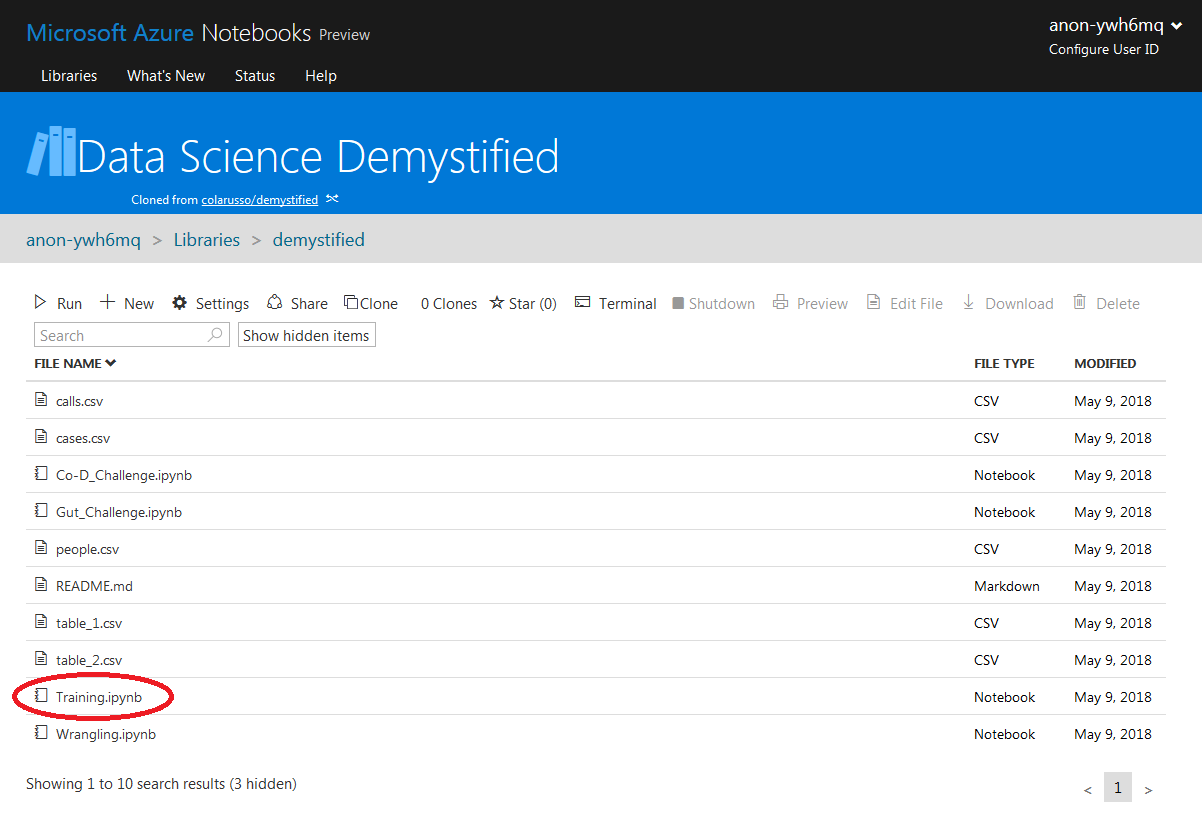Open calls.csv file name
The width and height of the screenshot is (1202, 813).
click(x=79, y=401)
